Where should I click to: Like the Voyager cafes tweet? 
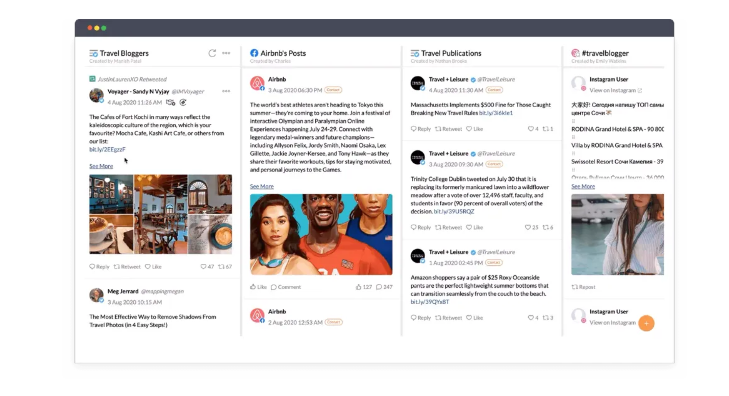pyautogui.click(x=153, y=267)
